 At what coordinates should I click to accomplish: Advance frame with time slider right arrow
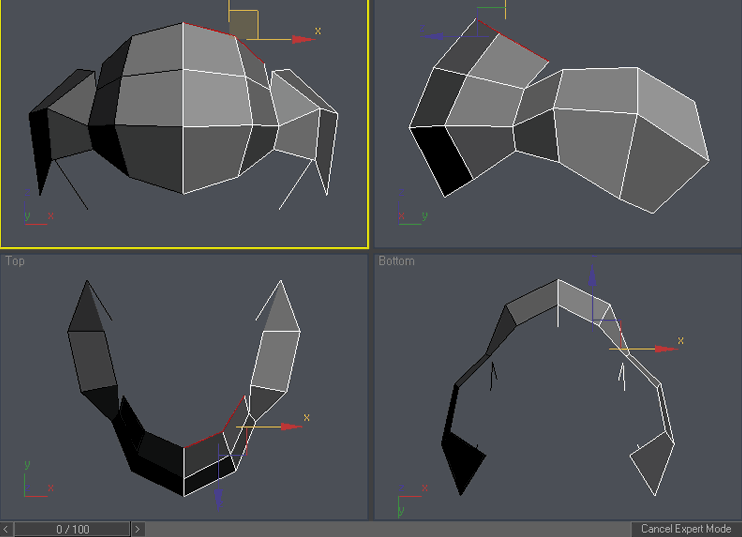(x=138, y=529)
